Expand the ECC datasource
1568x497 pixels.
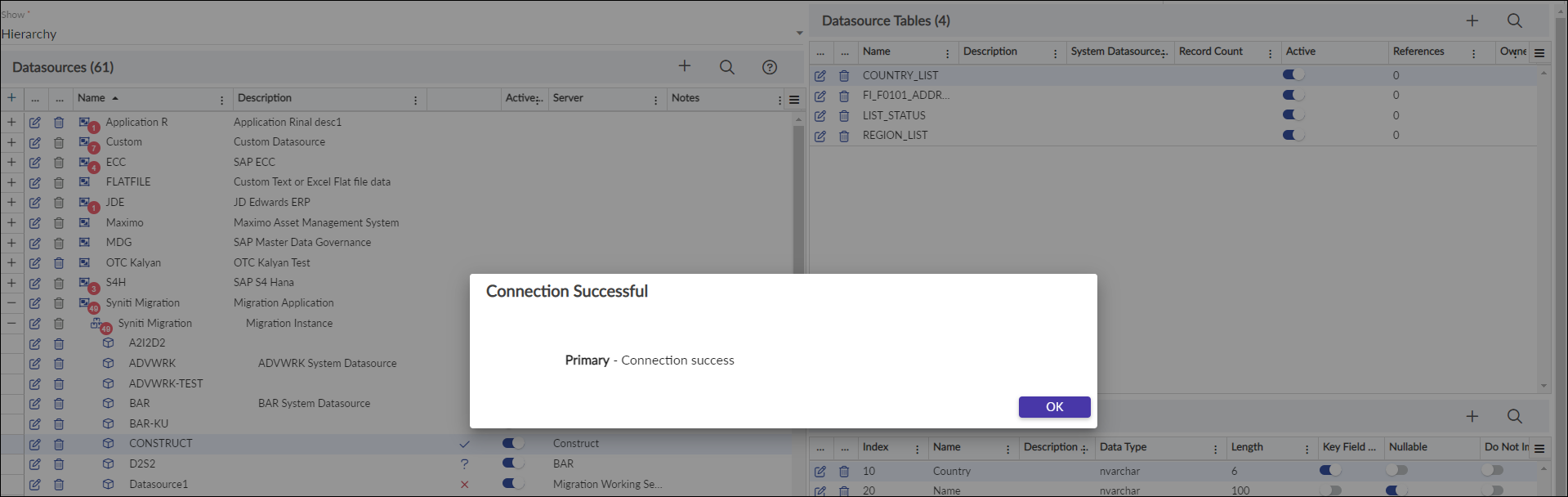(11, 162)
